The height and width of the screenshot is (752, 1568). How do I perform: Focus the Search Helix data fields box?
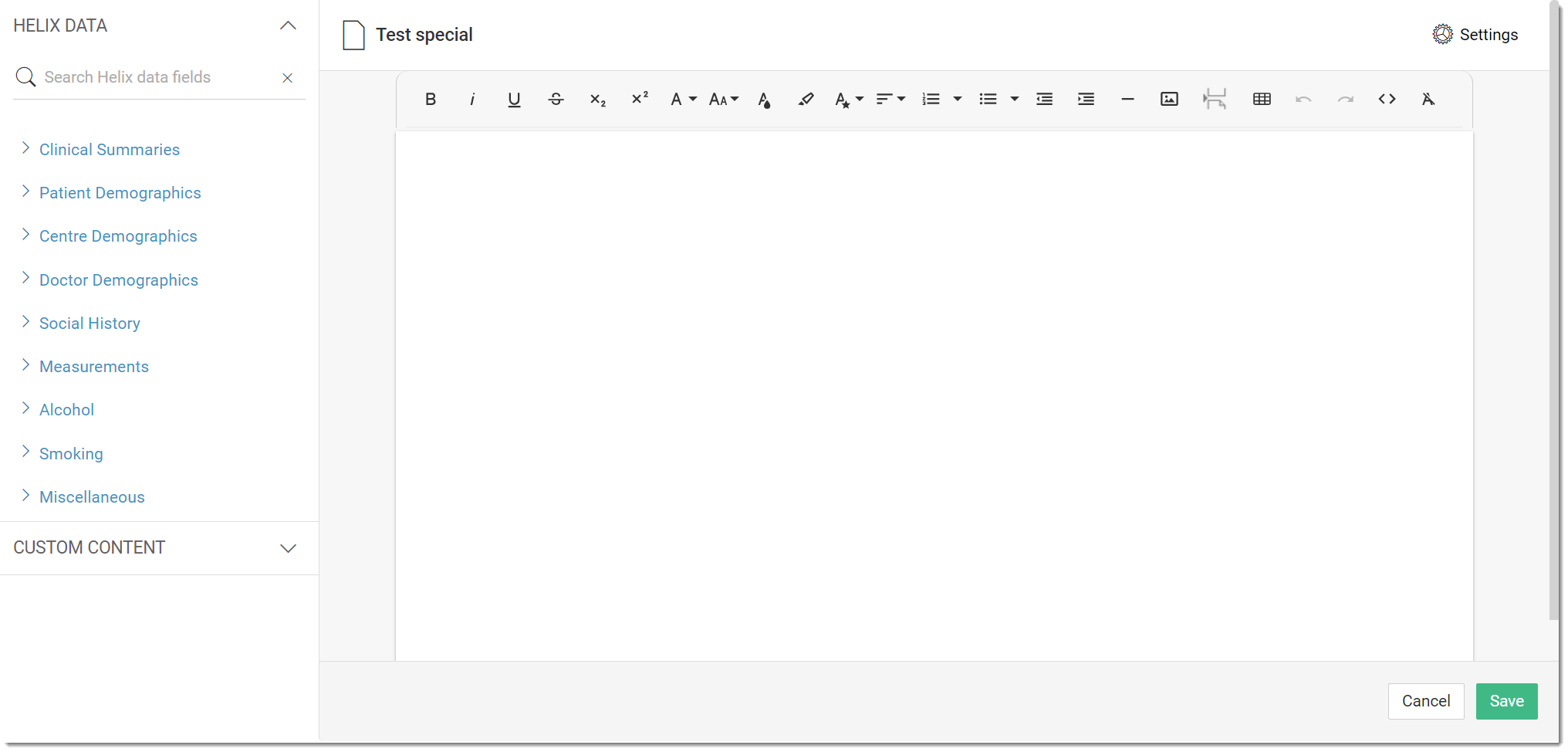point(158,77)
